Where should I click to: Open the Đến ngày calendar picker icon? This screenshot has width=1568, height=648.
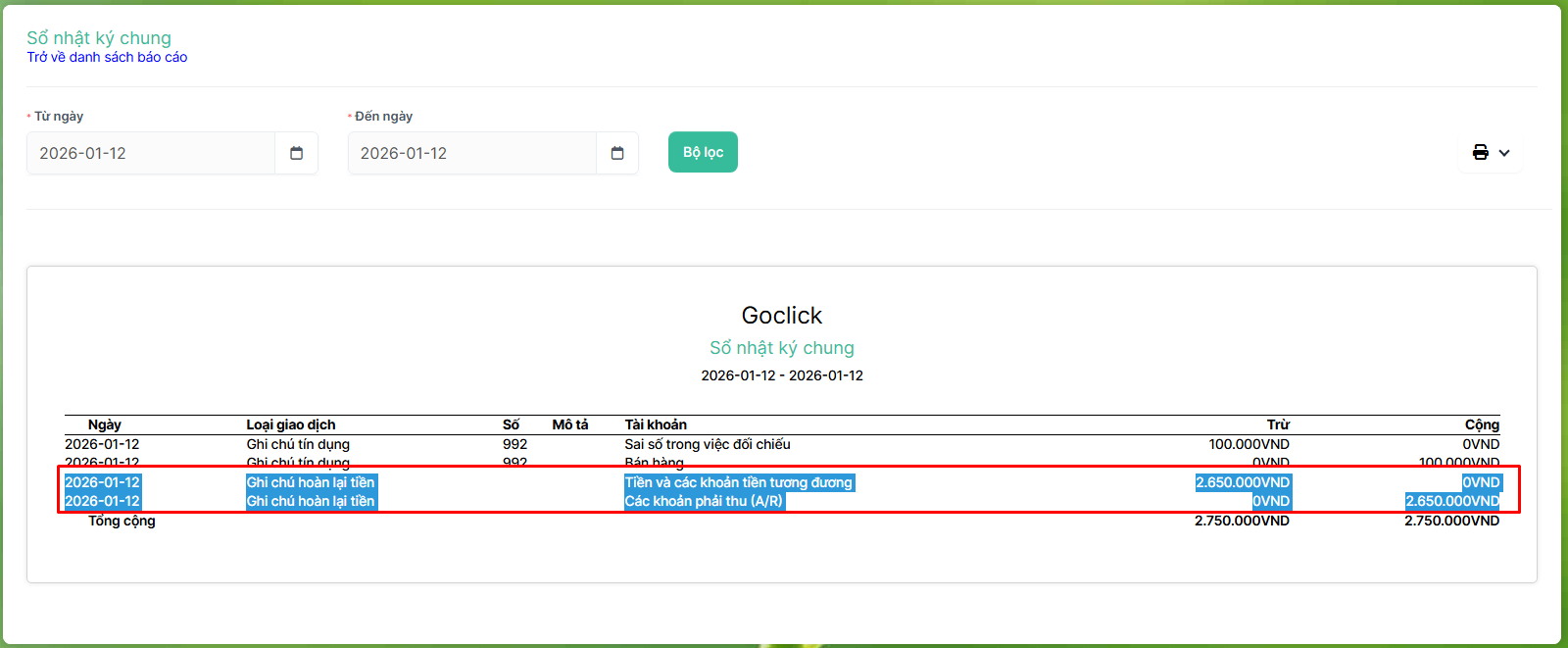click(617, 153)
